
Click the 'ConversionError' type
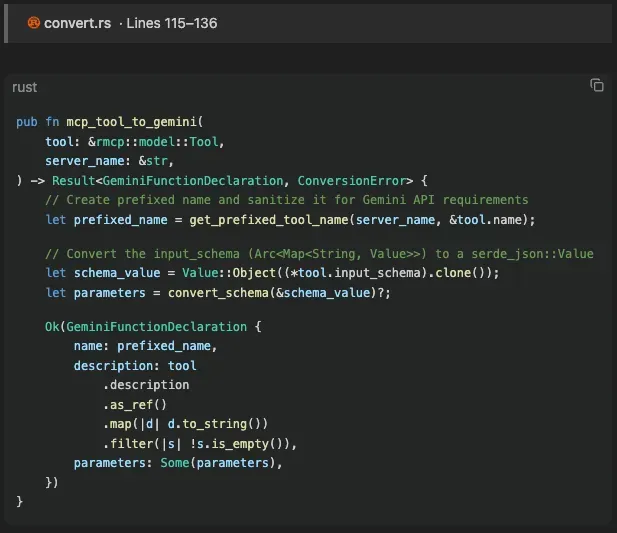[x=352, y=181]
